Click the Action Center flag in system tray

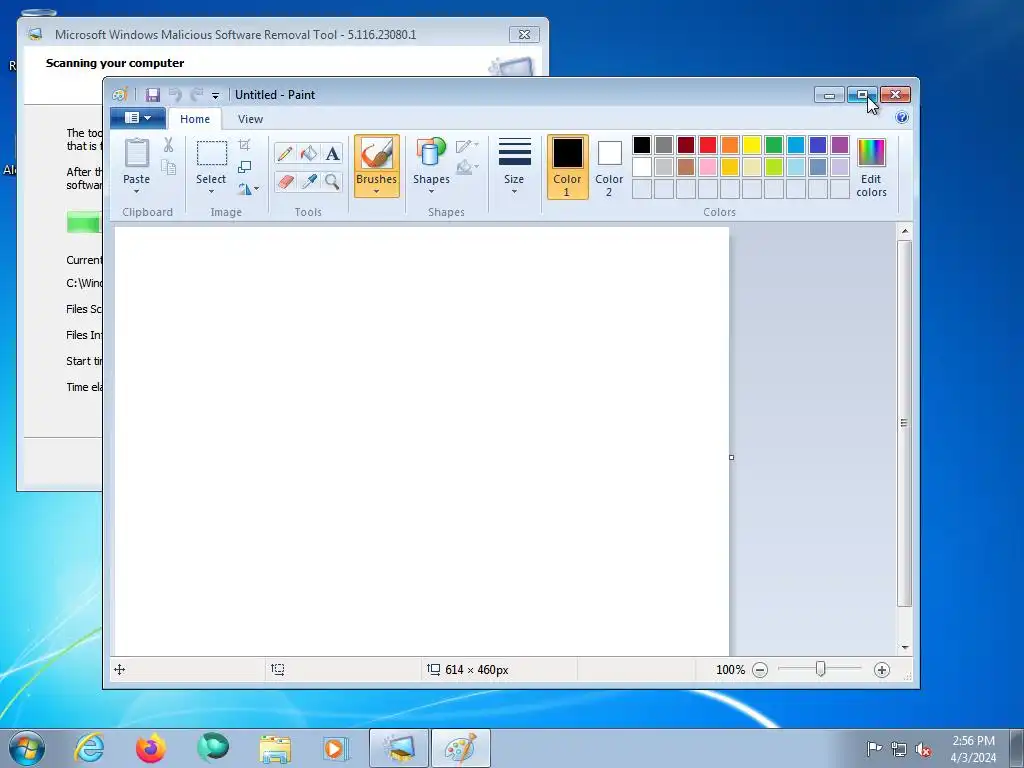(874, 748)
